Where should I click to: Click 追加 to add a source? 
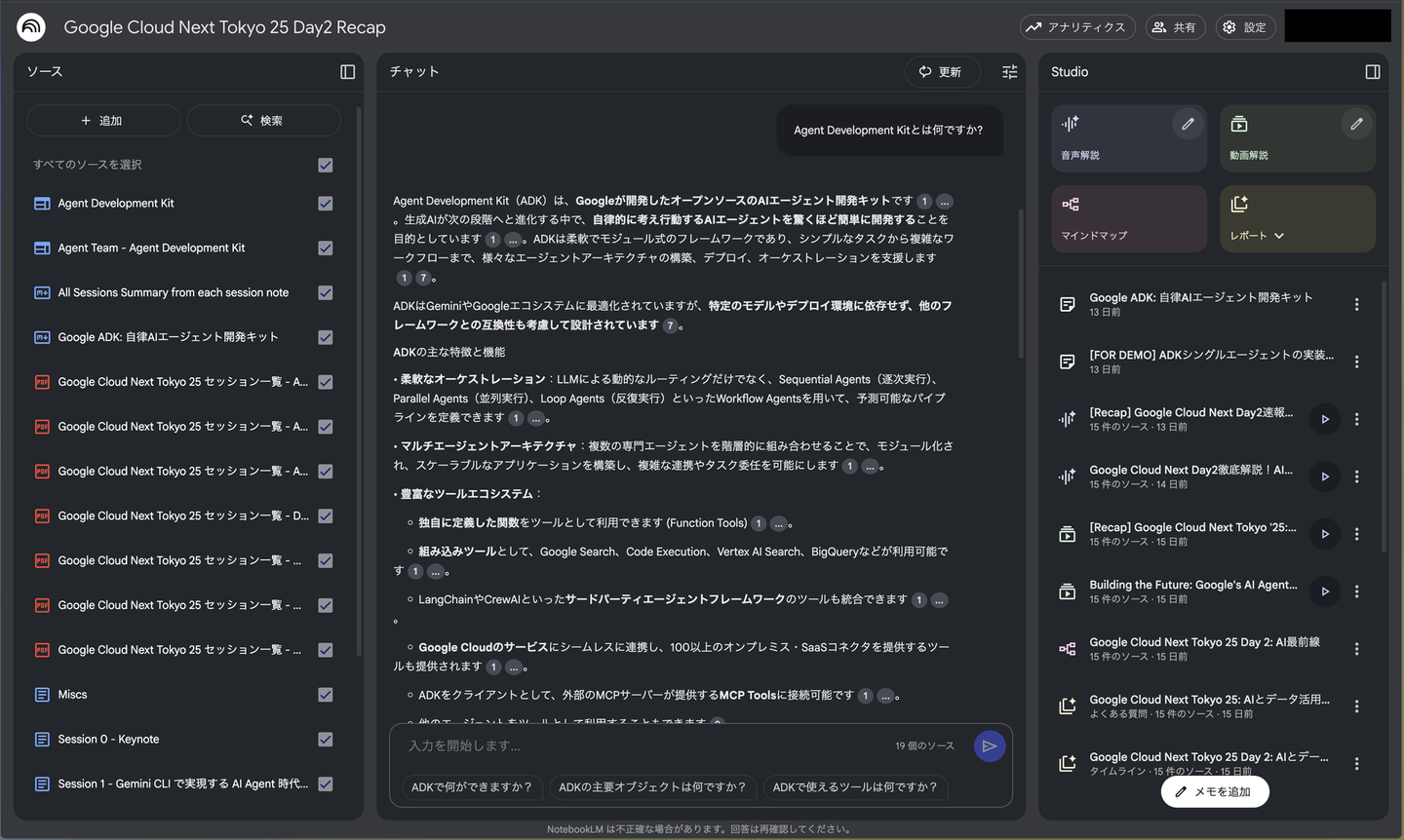click(x=102, y=121)
